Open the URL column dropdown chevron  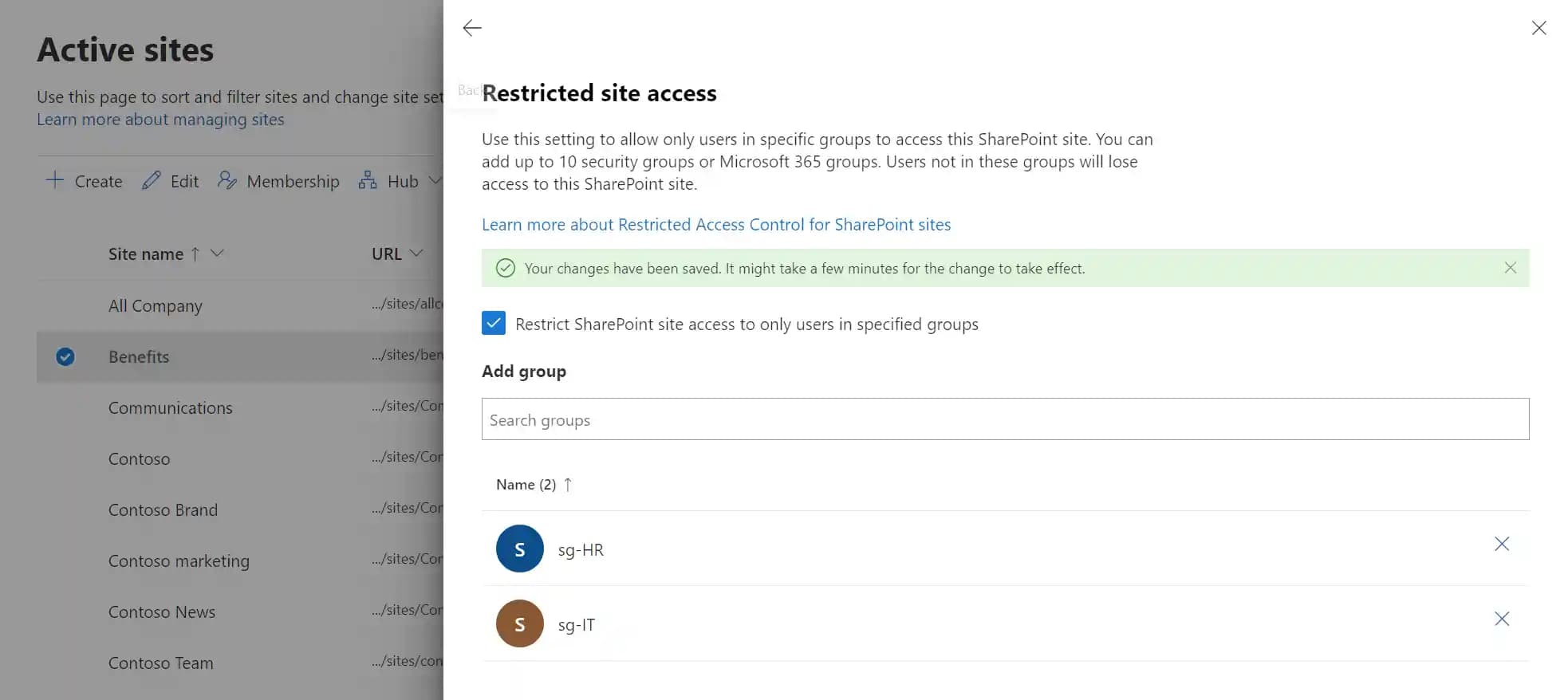click(416, 254)
